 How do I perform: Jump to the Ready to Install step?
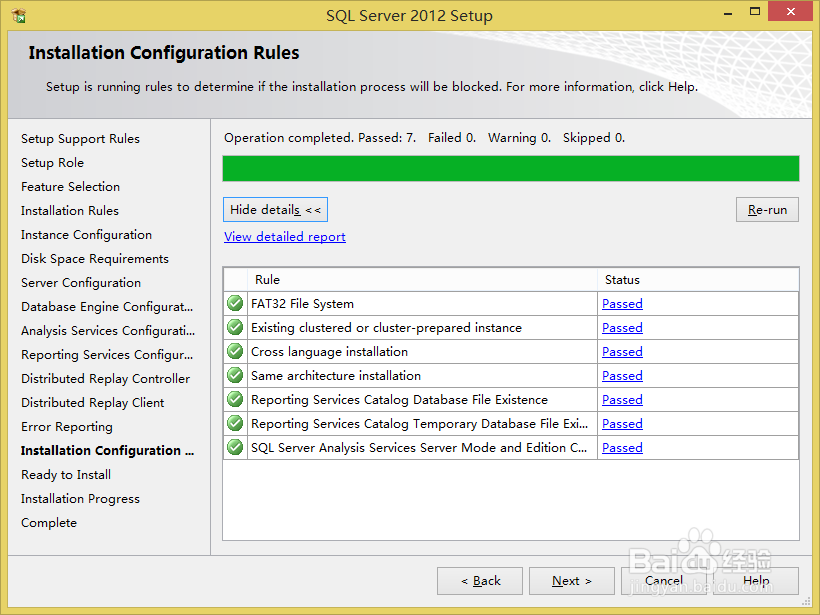65,474
